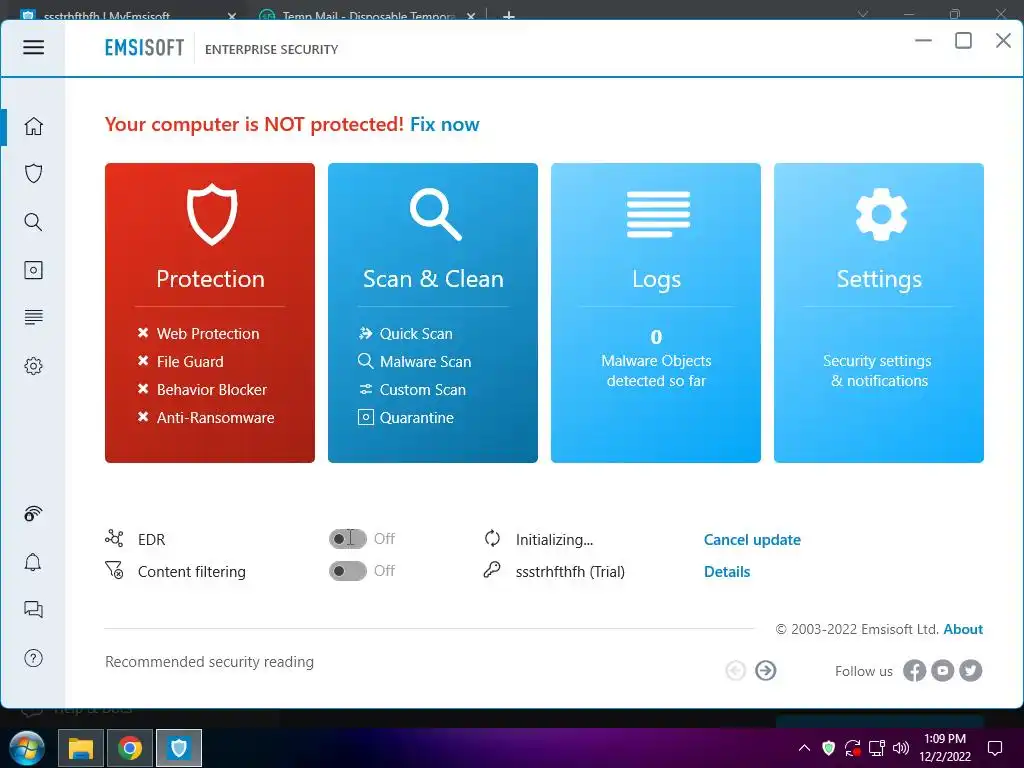The width and height of the screenshot is (1024, 768).
Task: Go to Home in sidebar
Action: pyautogui.click(x=33, y=126)
